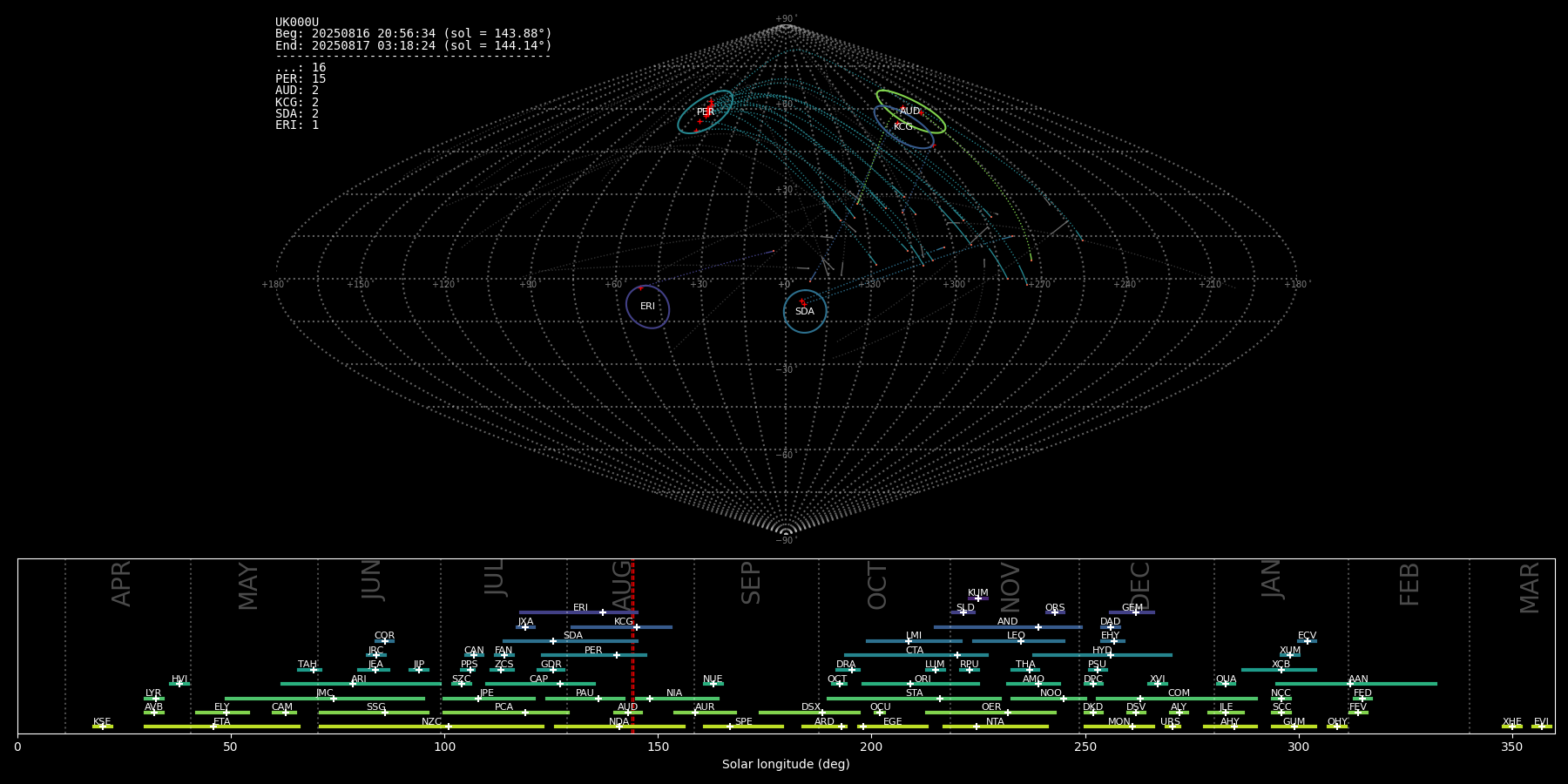Click the AUG month label in the timeline

coord(622,584)
